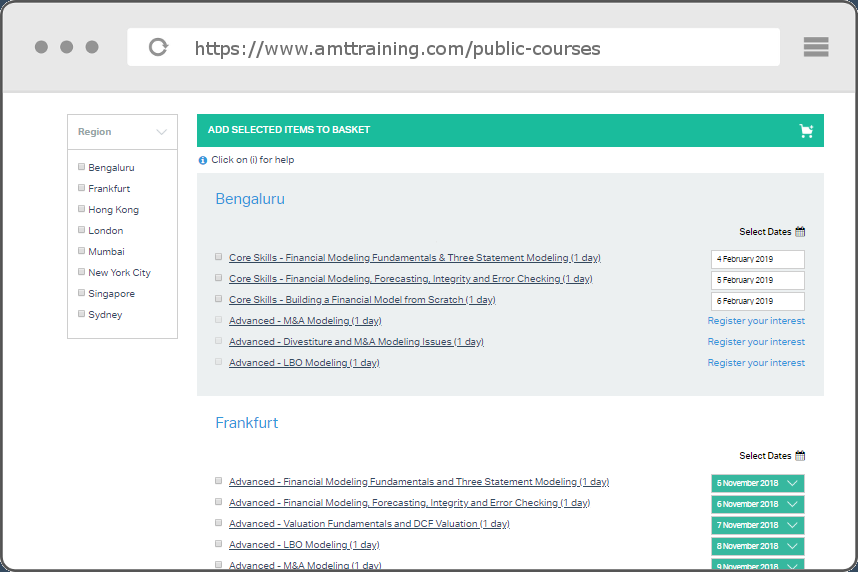This screenshot has width=858, height=572.
Task: Expand the 8 November 2018 date dropdown
Action: [x=792, y=546]
